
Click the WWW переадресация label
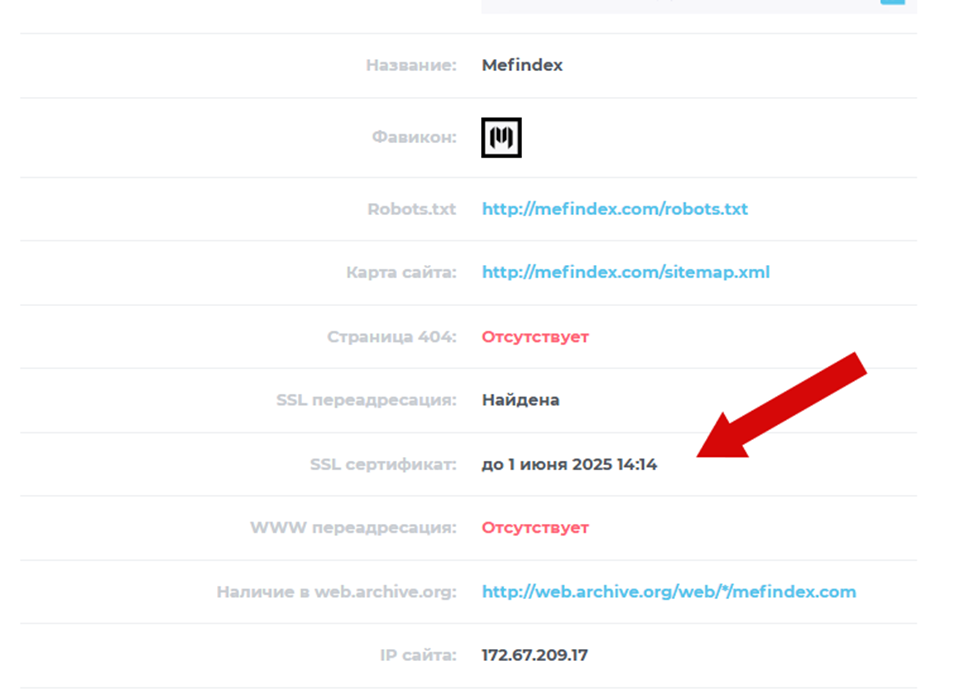pyautogui.click(x=353, y=528)
